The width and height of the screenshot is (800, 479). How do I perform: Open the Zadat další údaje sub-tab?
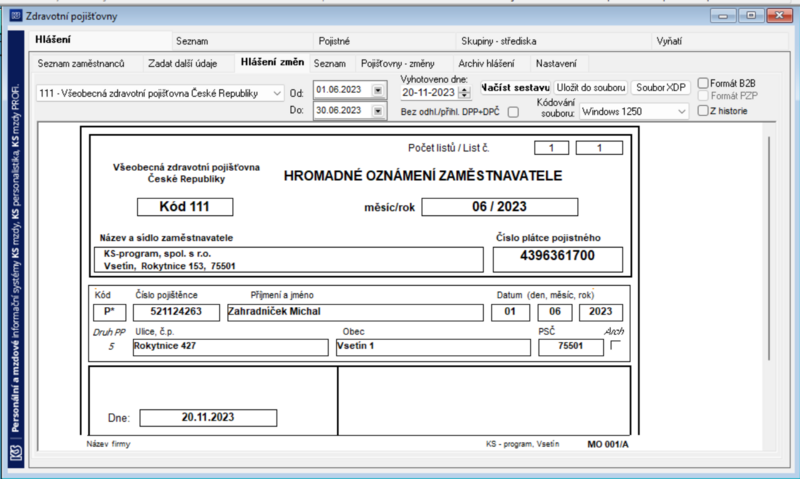click(x=183, y=64)
